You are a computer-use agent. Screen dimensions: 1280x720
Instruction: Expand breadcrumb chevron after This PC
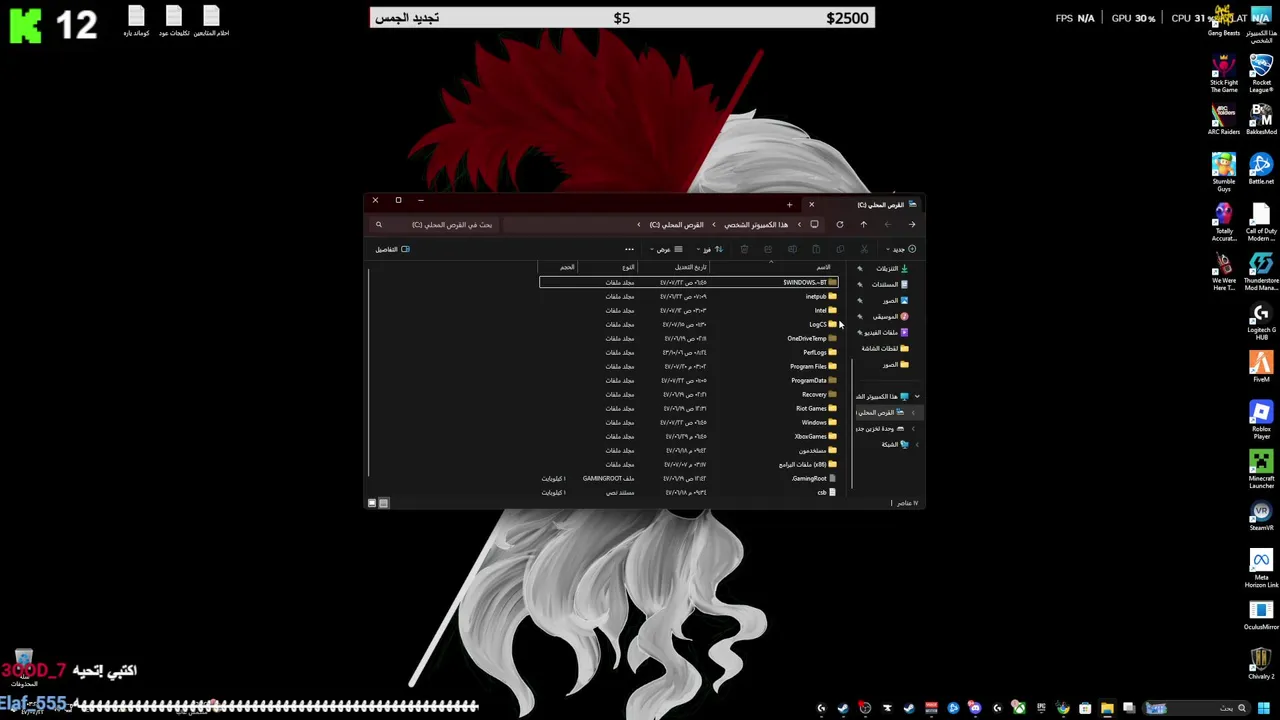tap(714, 224)
